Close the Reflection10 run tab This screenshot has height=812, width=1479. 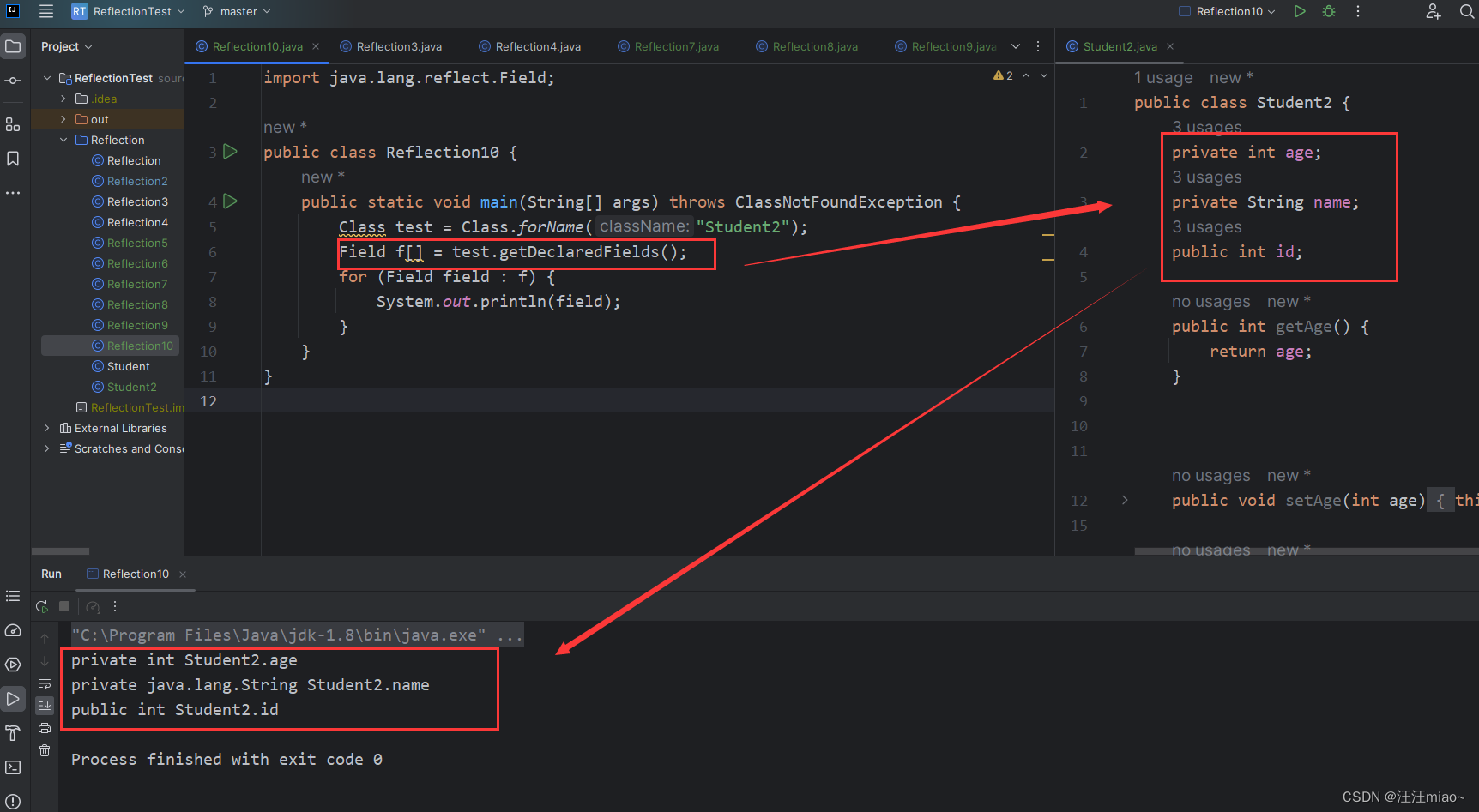click(x=183, y=574)
